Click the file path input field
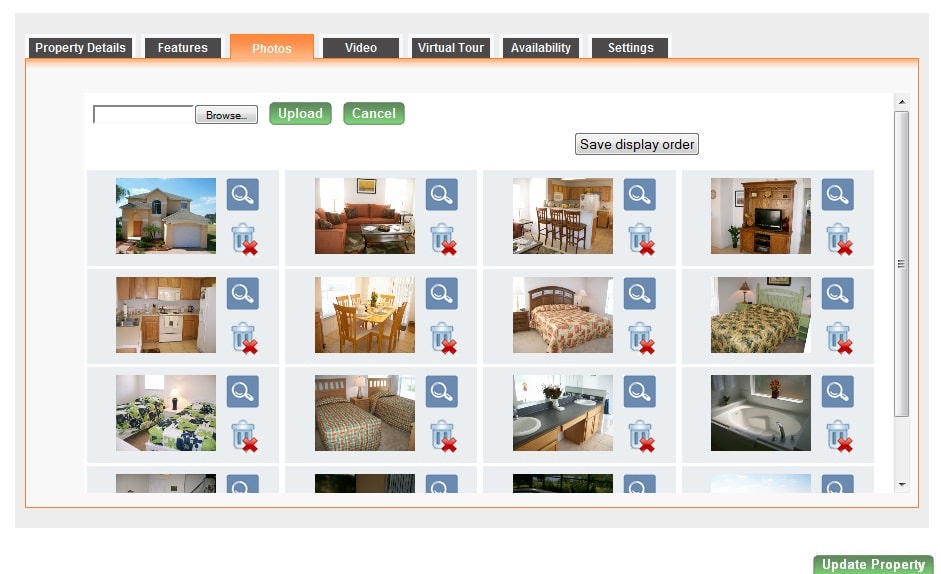This screenshot has width=941, height=574. [x=143, y=114]
